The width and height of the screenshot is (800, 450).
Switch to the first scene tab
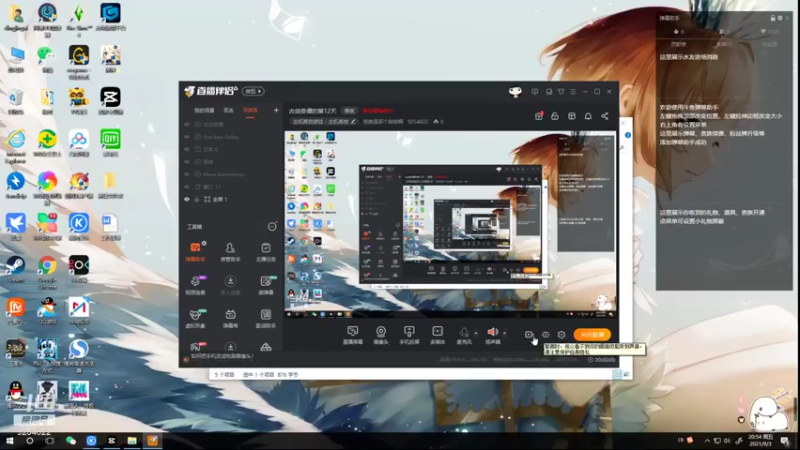[x=204, y=110]
